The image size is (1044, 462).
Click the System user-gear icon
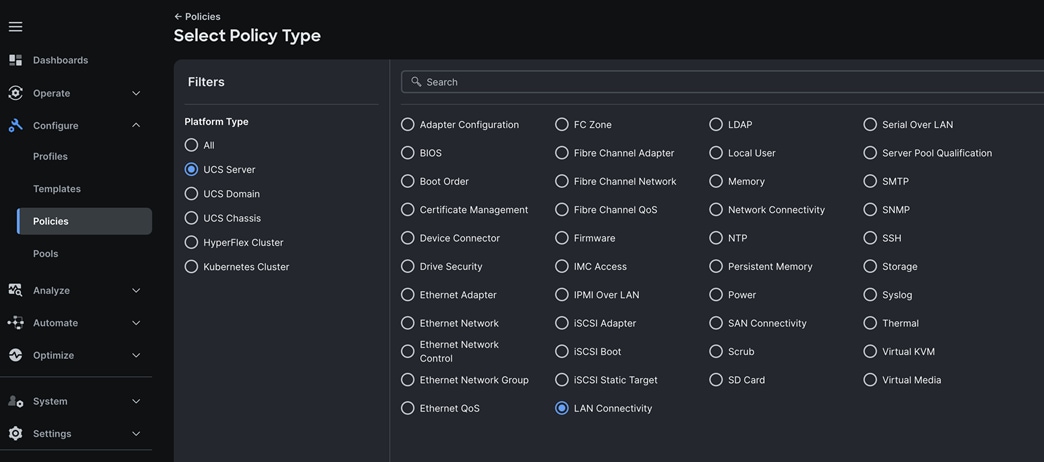click(15, 401)
